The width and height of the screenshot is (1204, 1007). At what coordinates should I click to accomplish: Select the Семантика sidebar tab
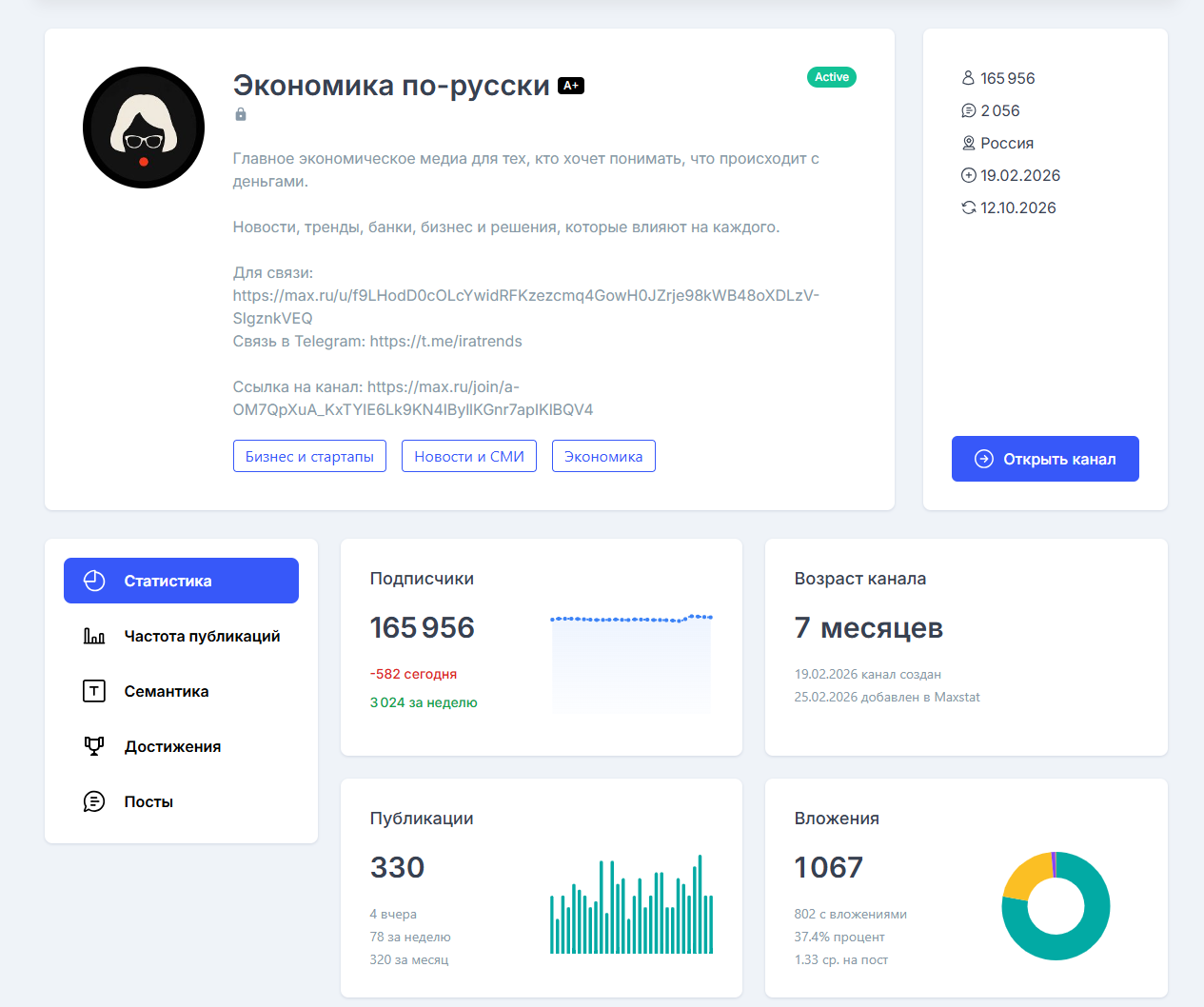(181, 691)
